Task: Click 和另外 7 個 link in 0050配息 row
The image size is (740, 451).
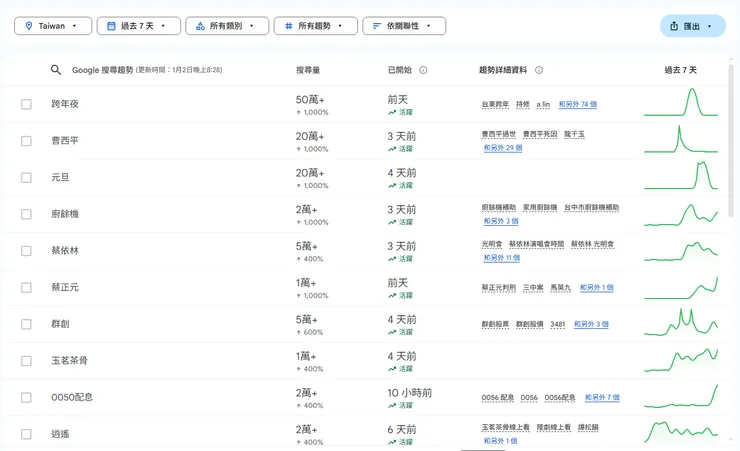Action: pyautogui.click(x=602, y=398)
